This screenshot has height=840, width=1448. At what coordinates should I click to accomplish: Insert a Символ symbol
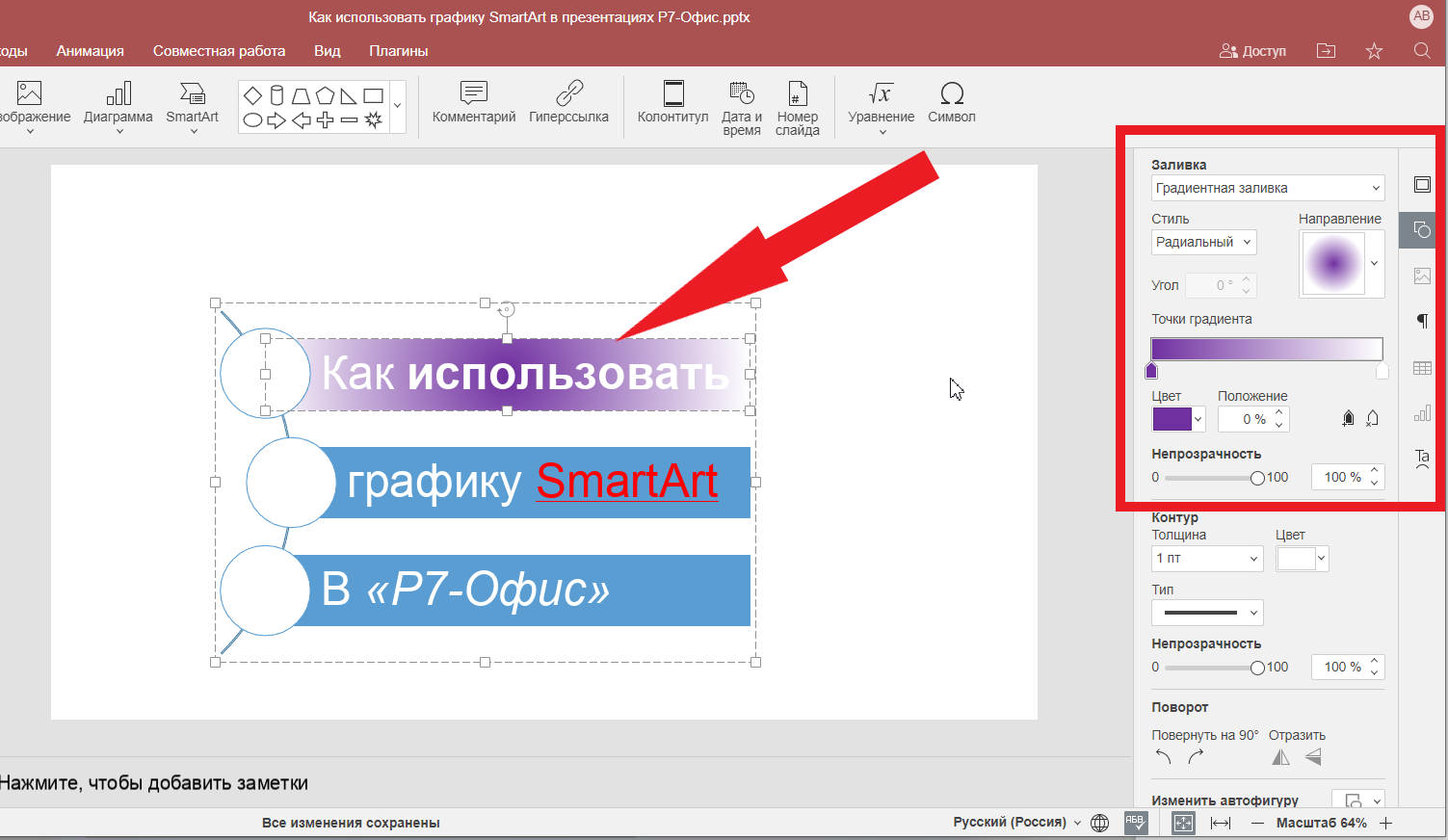coord(952,102)
